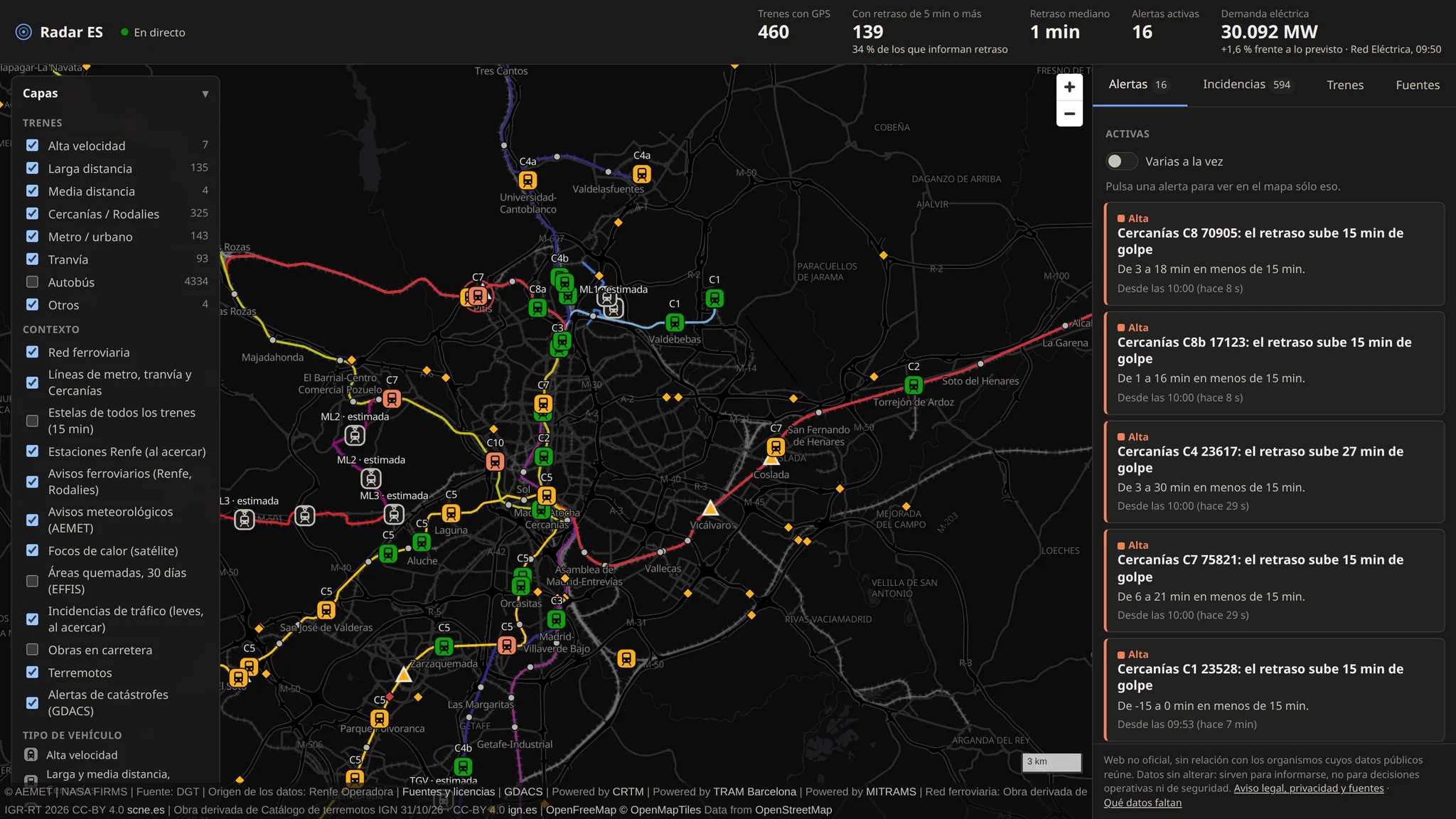This screenshot has width=1456, height=819.
Task: Click the warning triangle near Zarzaquemada
Action: point(404,674)
